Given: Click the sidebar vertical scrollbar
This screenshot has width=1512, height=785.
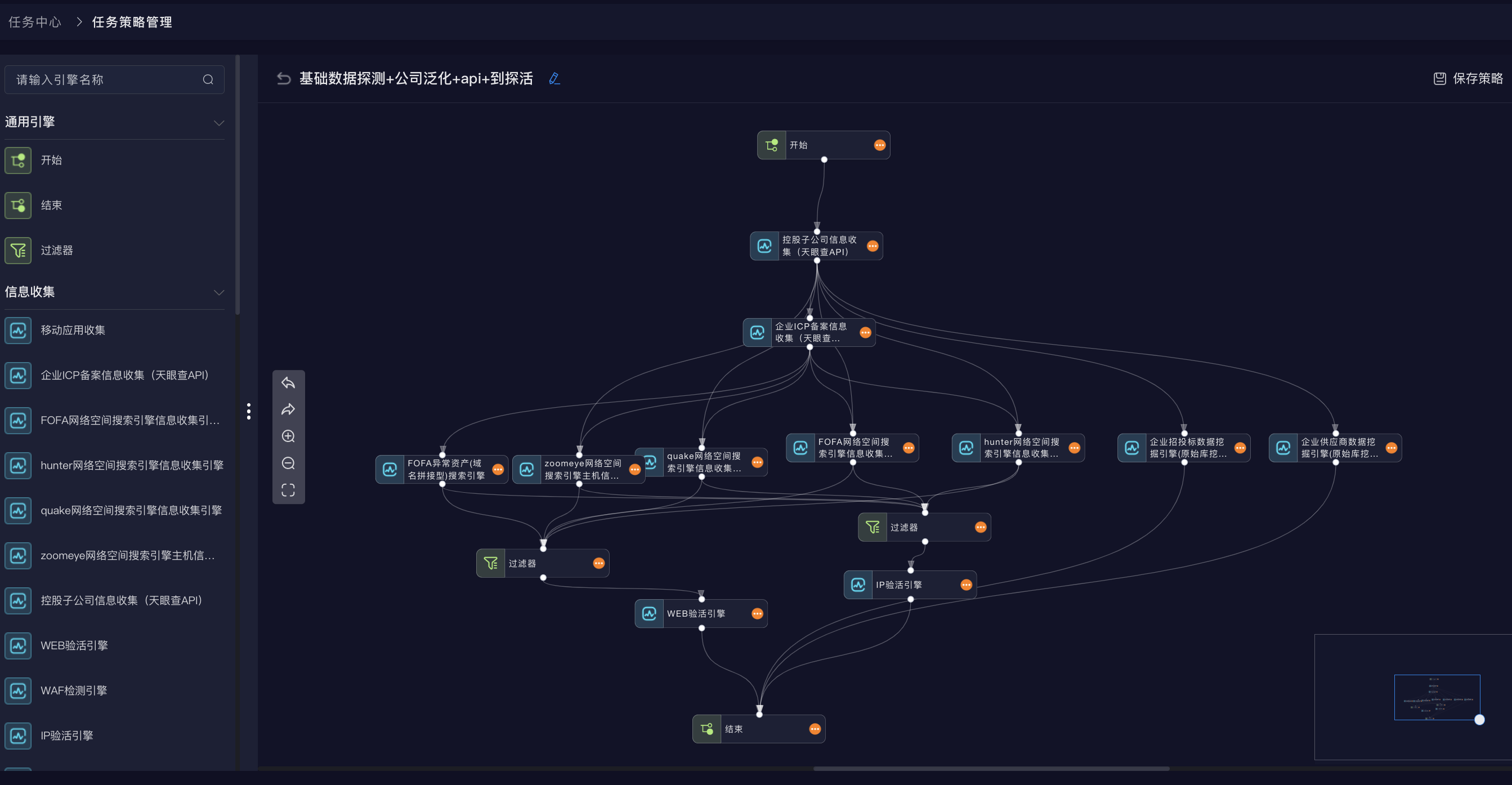Looking at the screenshot, I should click(x=237, y=185).
